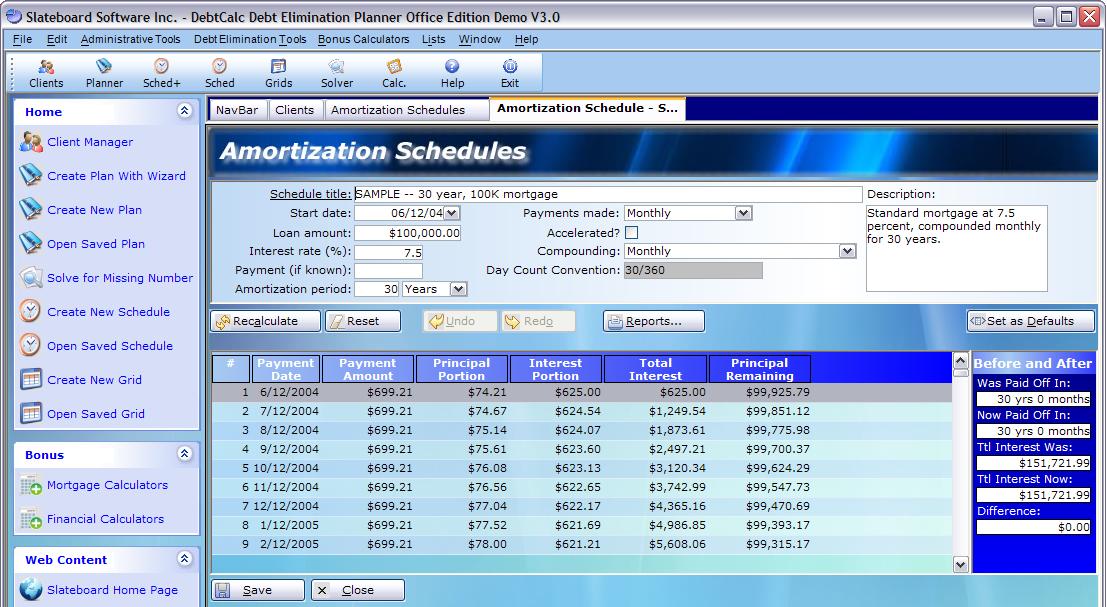Click the schedule table scroll down arrow
The width and height of the screenshot is (1107, 607).
click(x=961, y=564)
